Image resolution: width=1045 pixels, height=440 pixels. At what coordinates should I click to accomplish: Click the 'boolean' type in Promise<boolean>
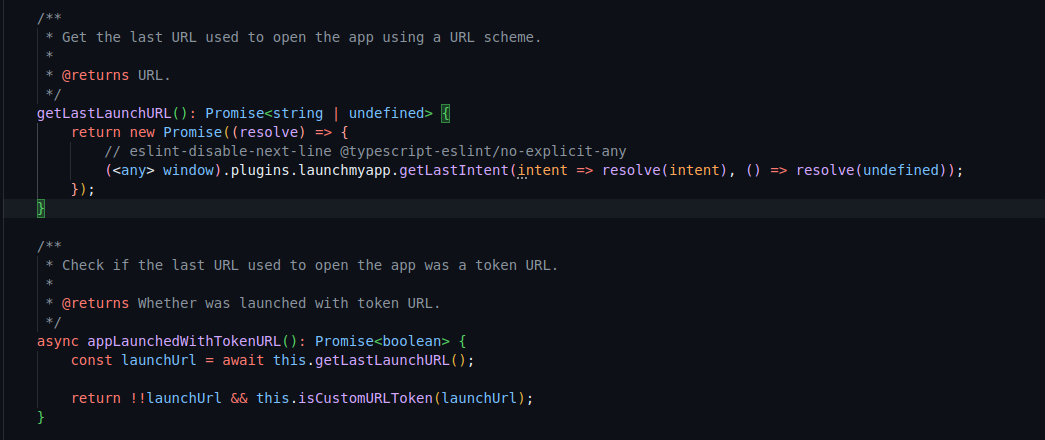412,341
